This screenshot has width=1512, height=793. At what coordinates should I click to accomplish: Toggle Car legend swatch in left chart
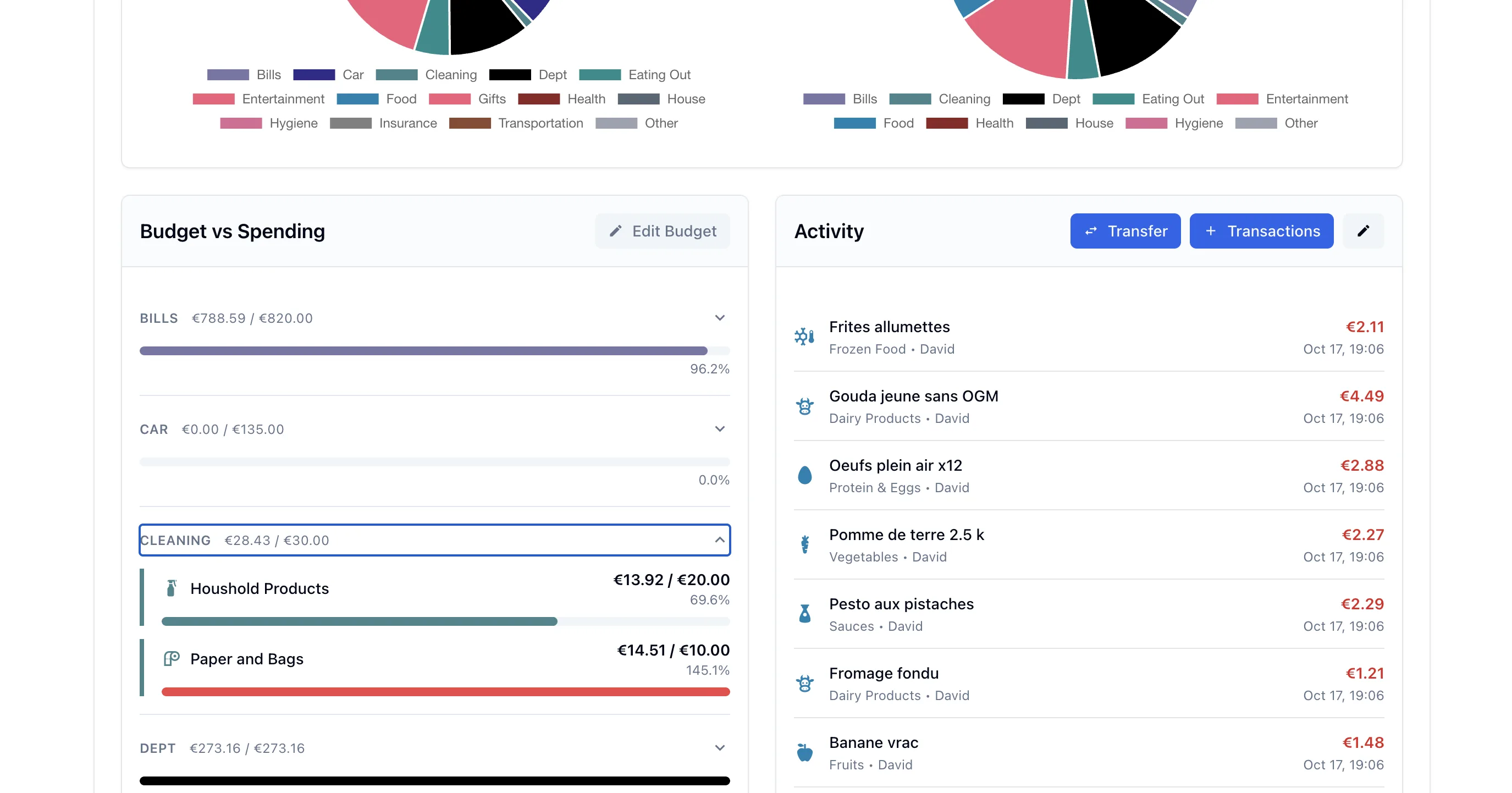(314, 75)
